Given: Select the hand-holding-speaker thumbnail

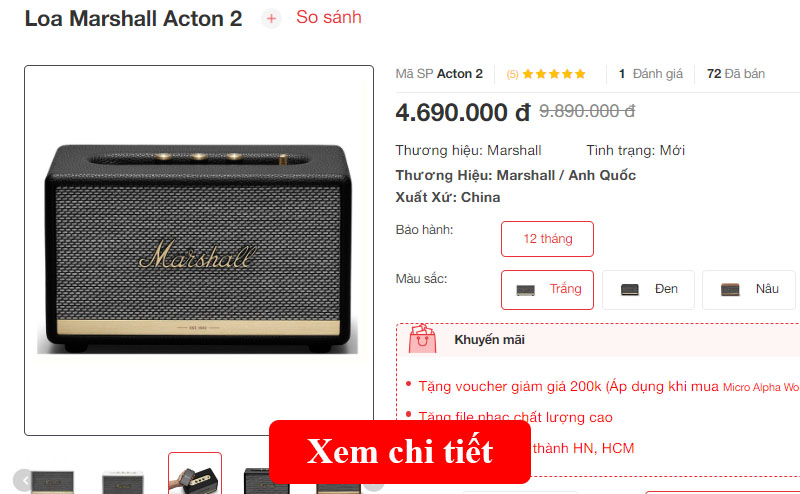Looking at the screenshot, I should click(x=195, y=475).
